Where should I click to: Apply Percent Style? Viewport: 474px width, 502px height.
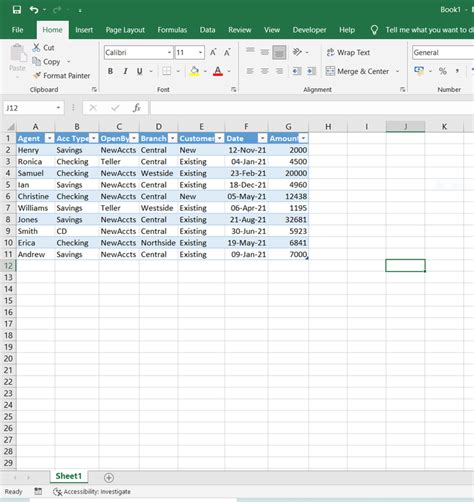pyautogui.click(x=443, y=71)
